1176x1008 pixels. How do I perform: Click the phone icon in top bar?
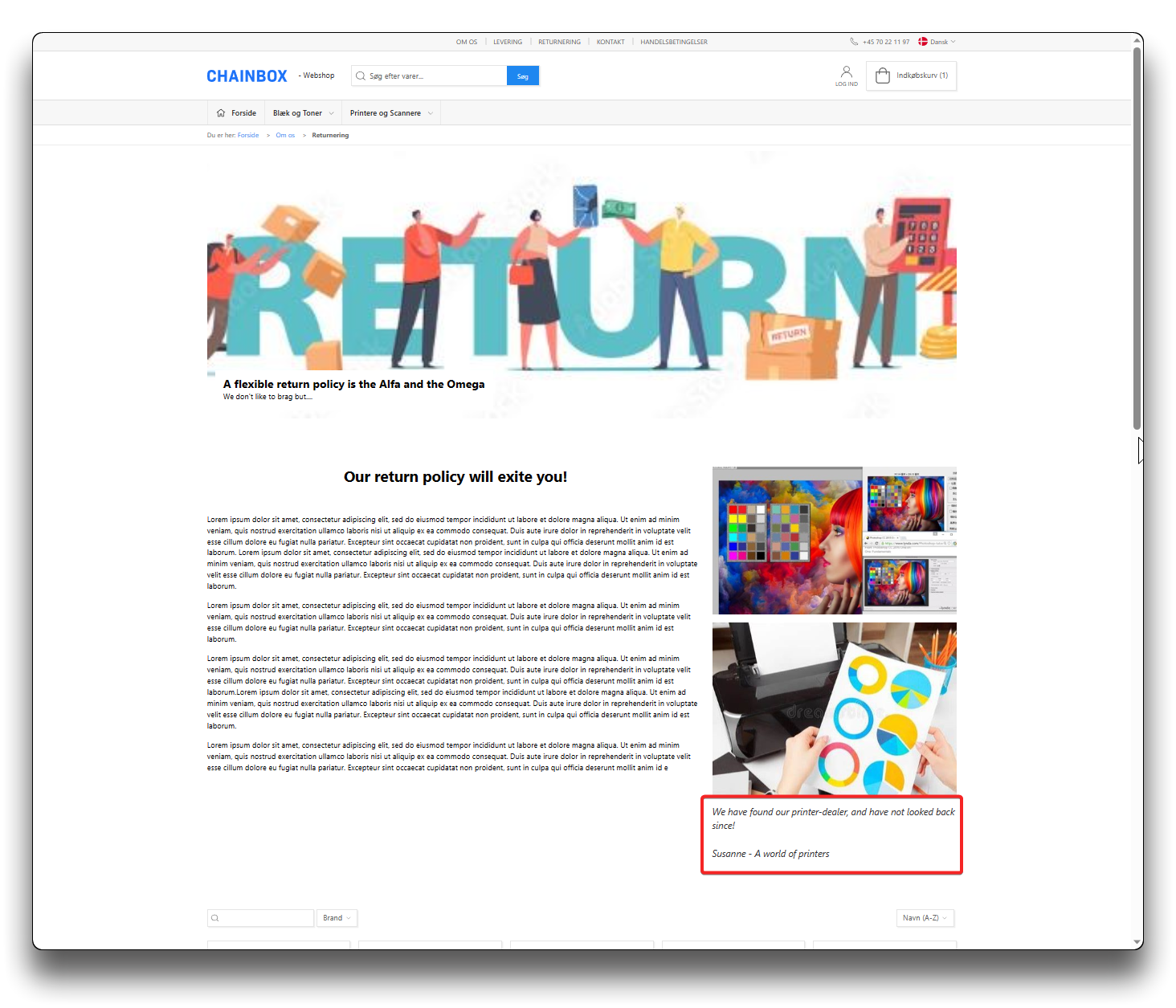coord(854,42)
